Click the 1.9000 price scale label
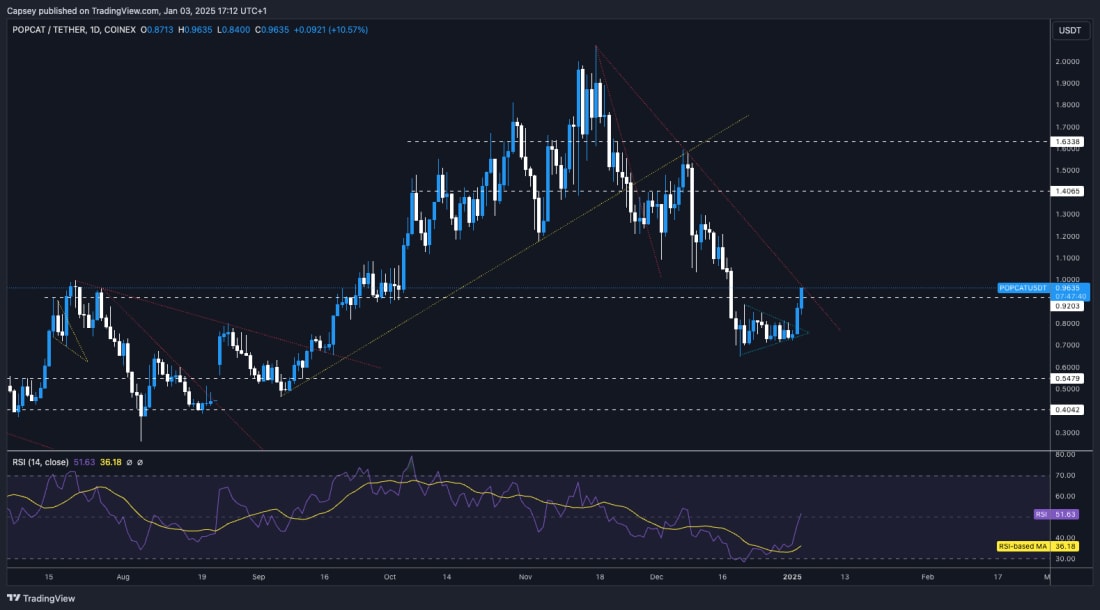Screen dimensions: 1100x610 click(x=1067, y=83)
